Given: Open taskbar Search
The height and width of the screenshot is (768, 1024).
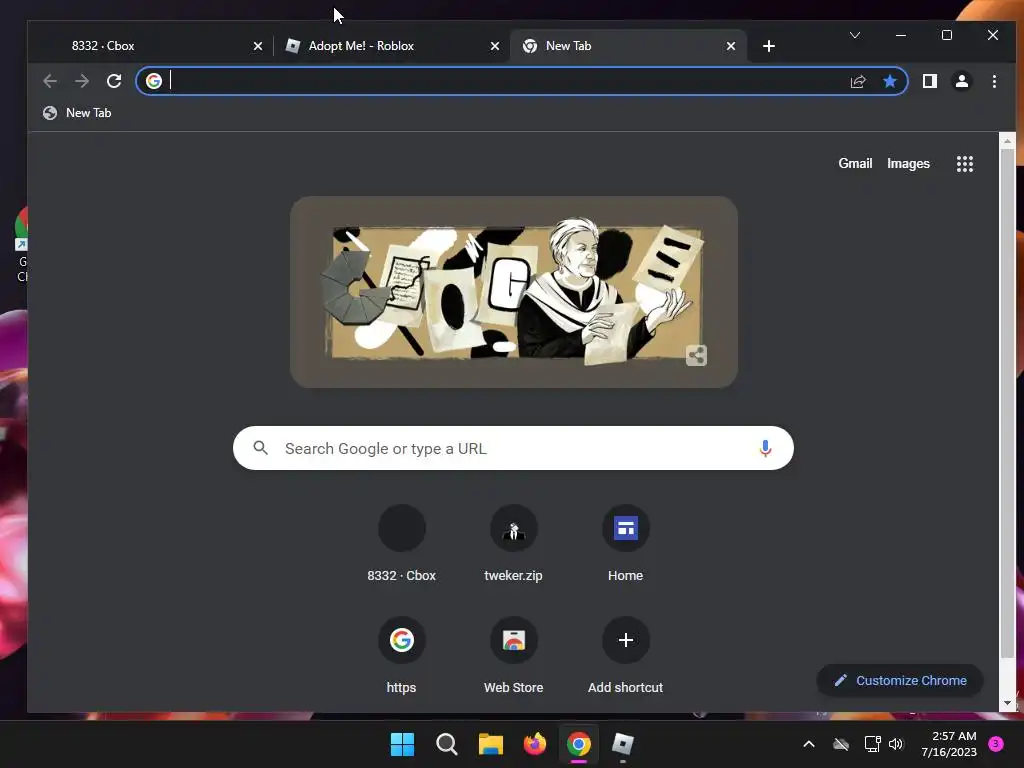Looking at the screenshot, I should tap(447, 744).
